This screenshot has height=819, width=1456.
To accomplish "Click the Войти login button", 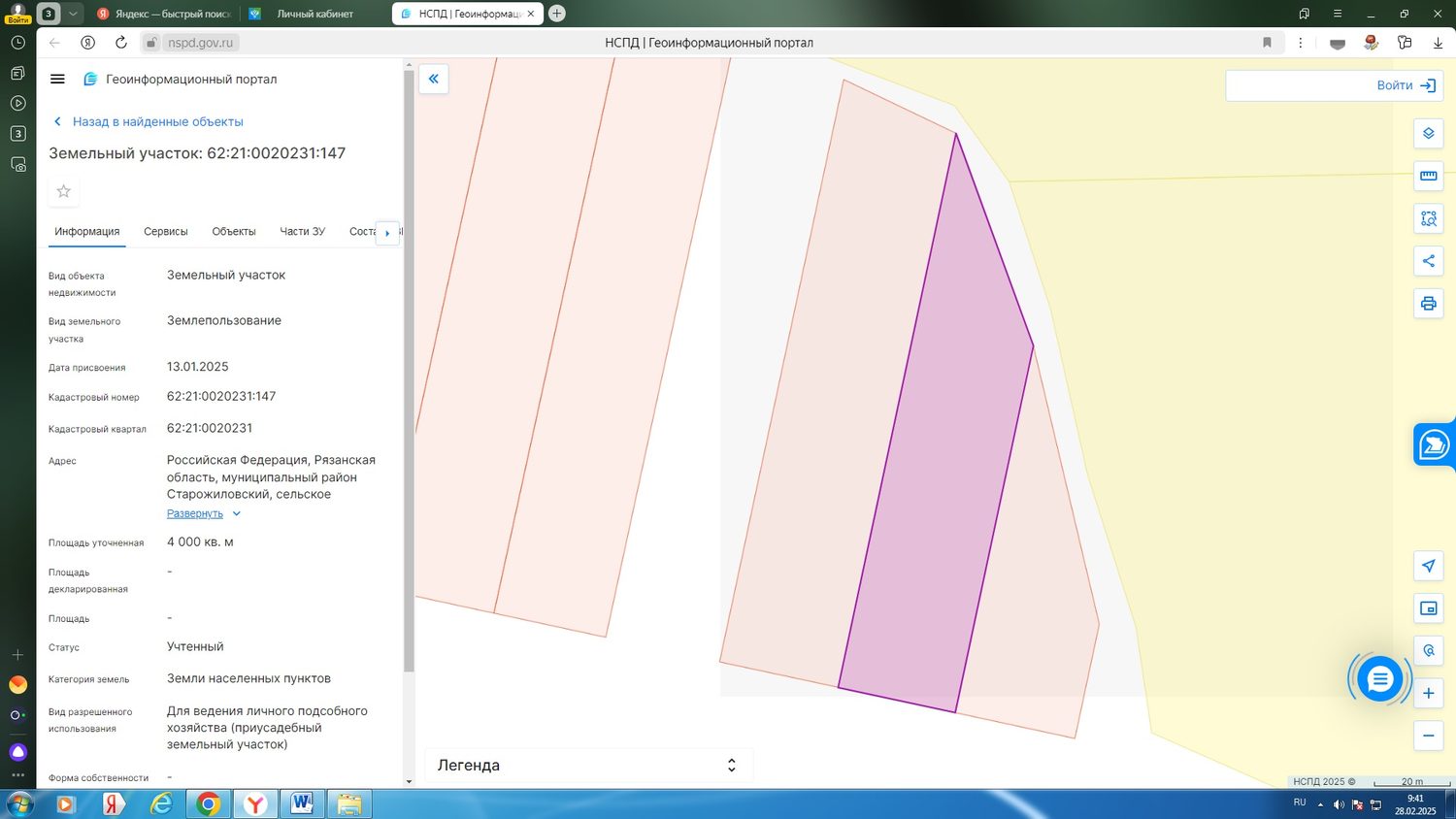I will pyautogui.click(x=1406, y=85).
